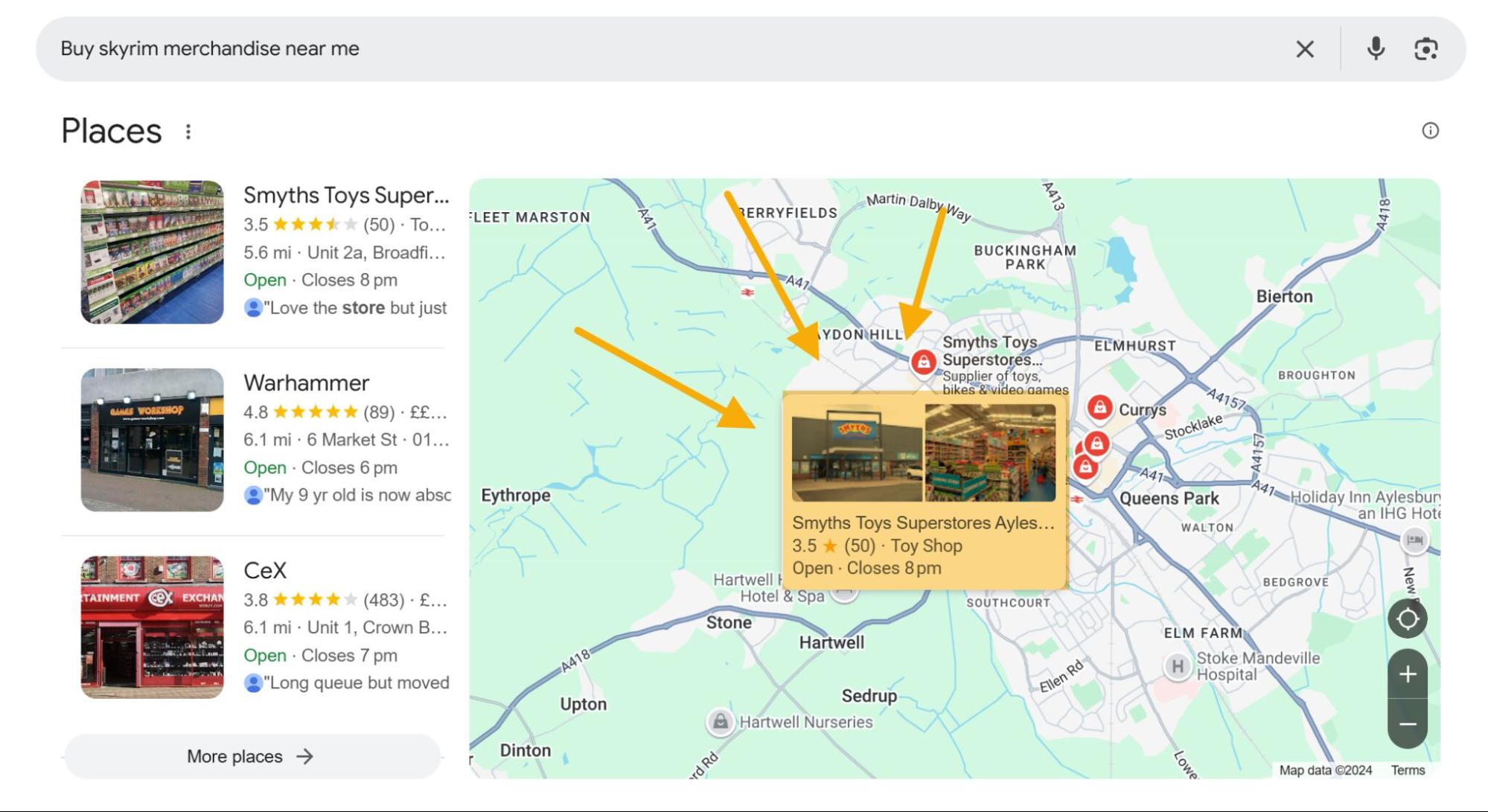Click the Smyths review snippet 'Love the store'
This screenshot has width=1488, height=812.
point(347,307)
